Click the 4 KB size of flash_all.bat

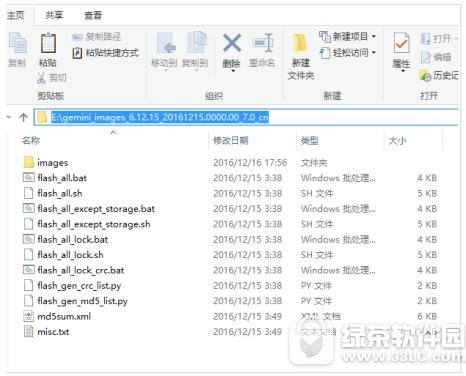(x=427, y=178)
